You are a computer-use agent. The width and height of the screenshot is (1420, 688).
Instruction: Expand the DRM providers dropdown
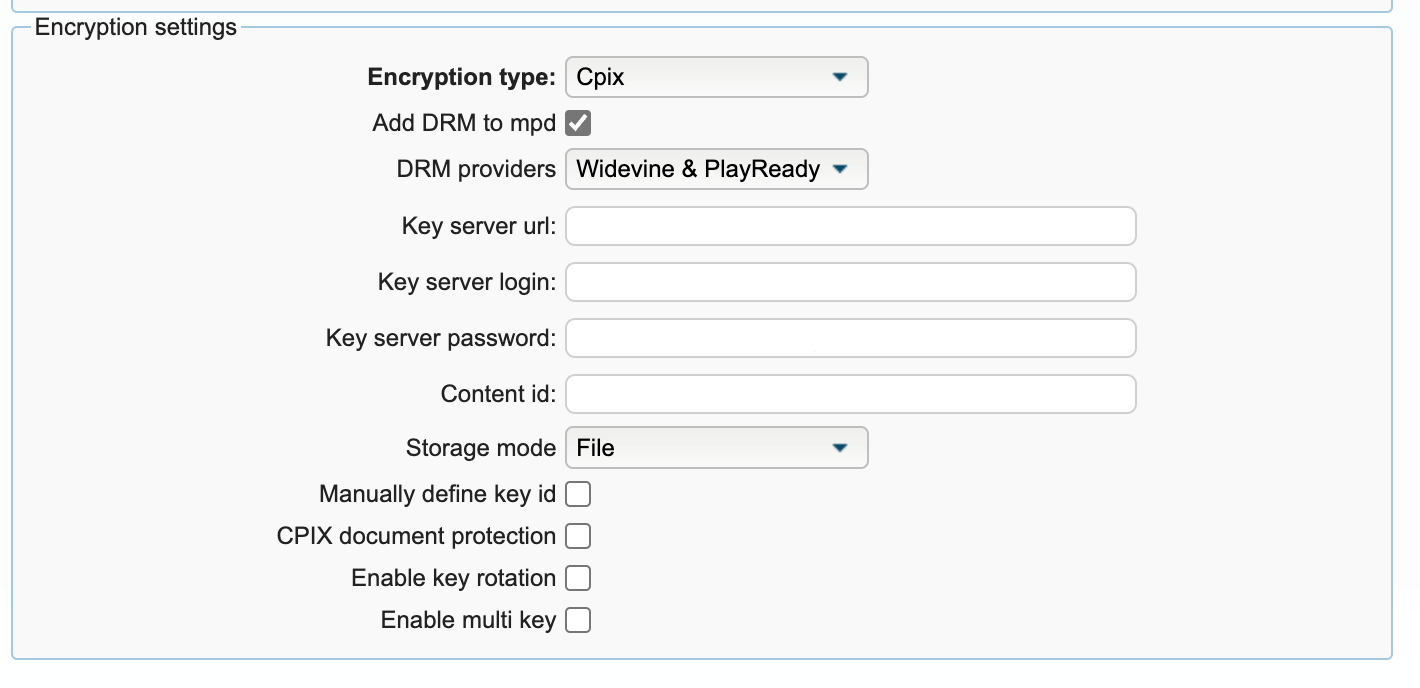pos(716,169)
